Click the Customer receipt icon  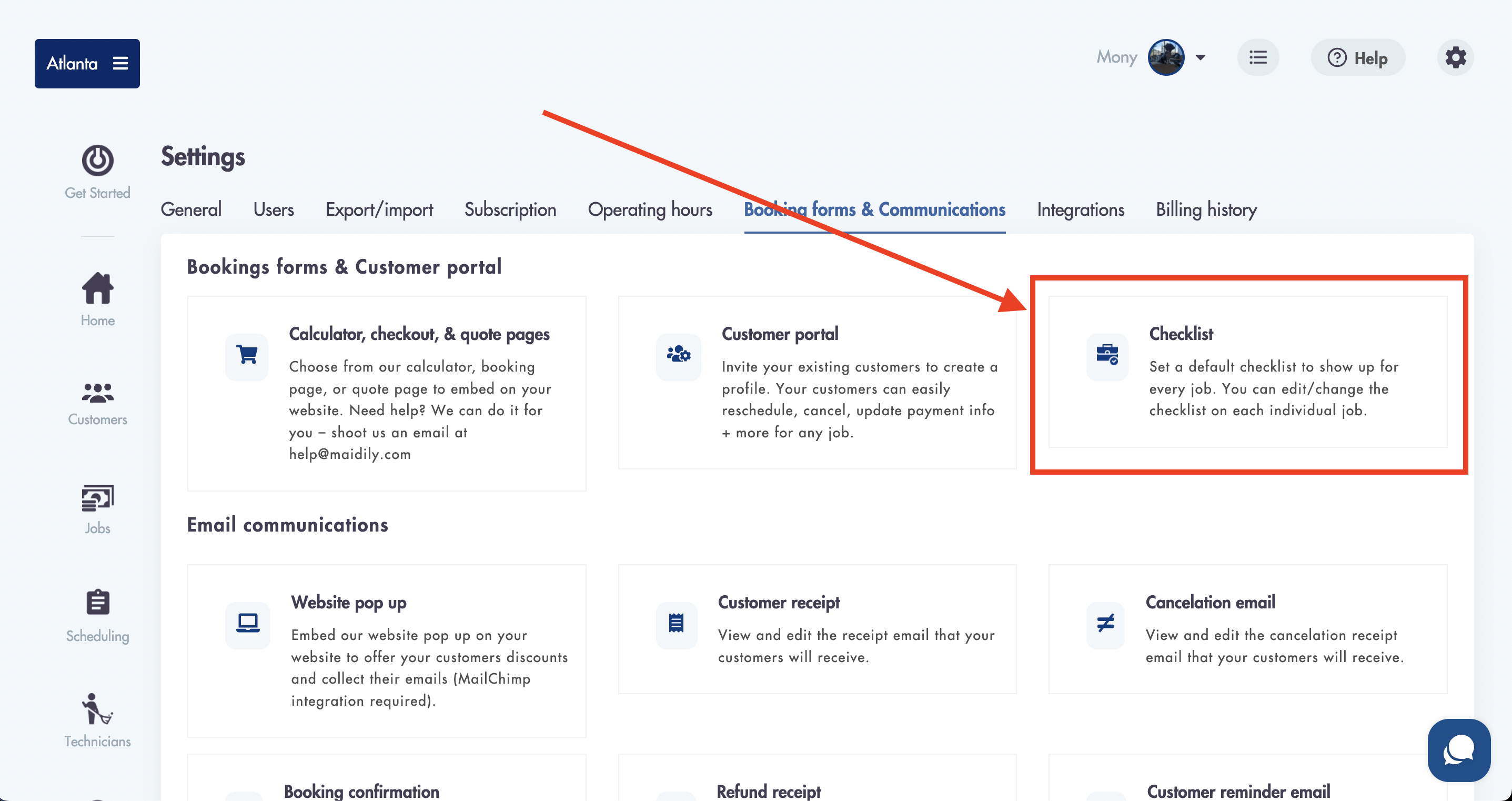[676, 624]
